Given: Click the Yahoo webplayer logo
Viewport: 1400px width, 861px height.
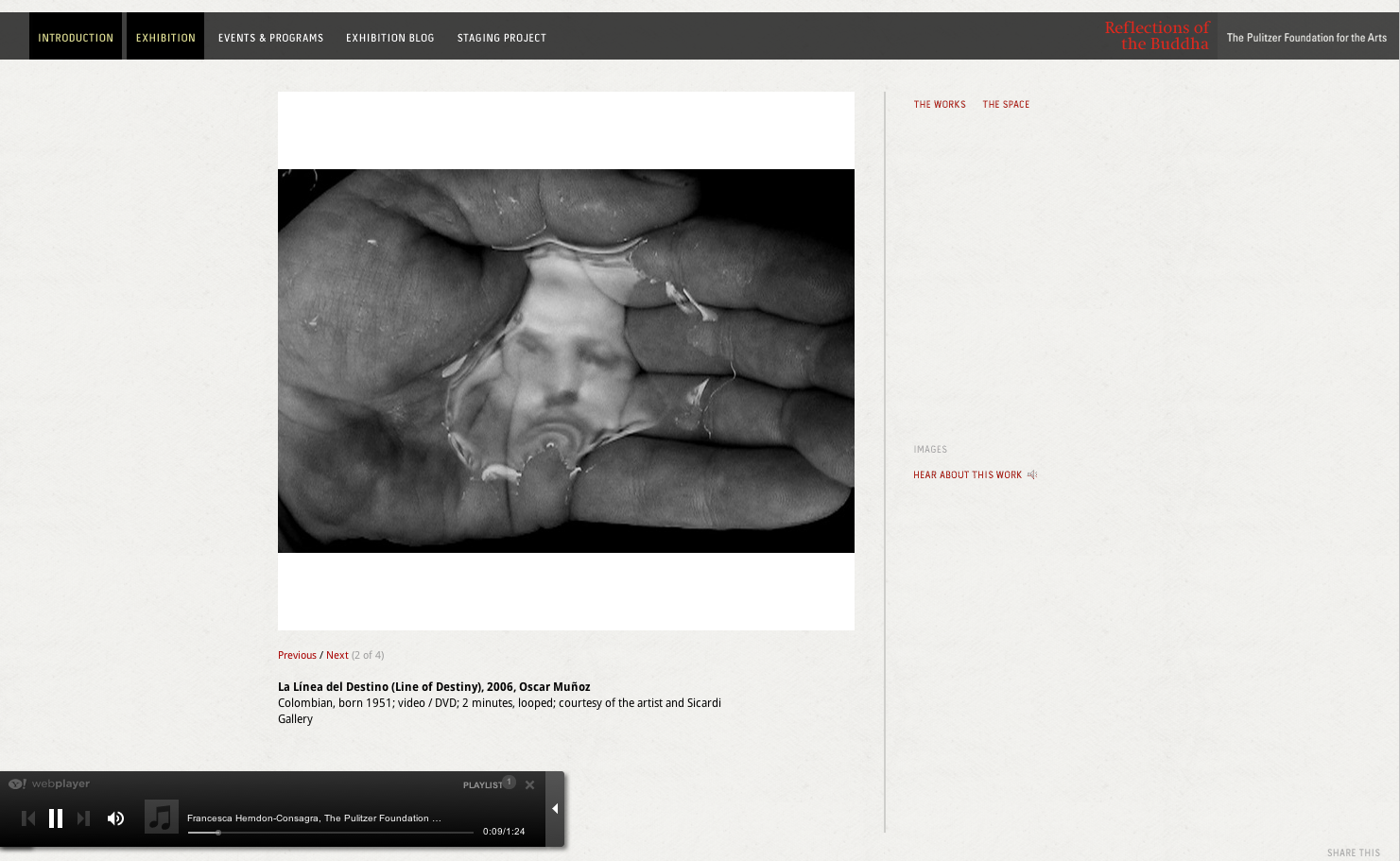Looking at the screenshot, I should pos(49,784).
